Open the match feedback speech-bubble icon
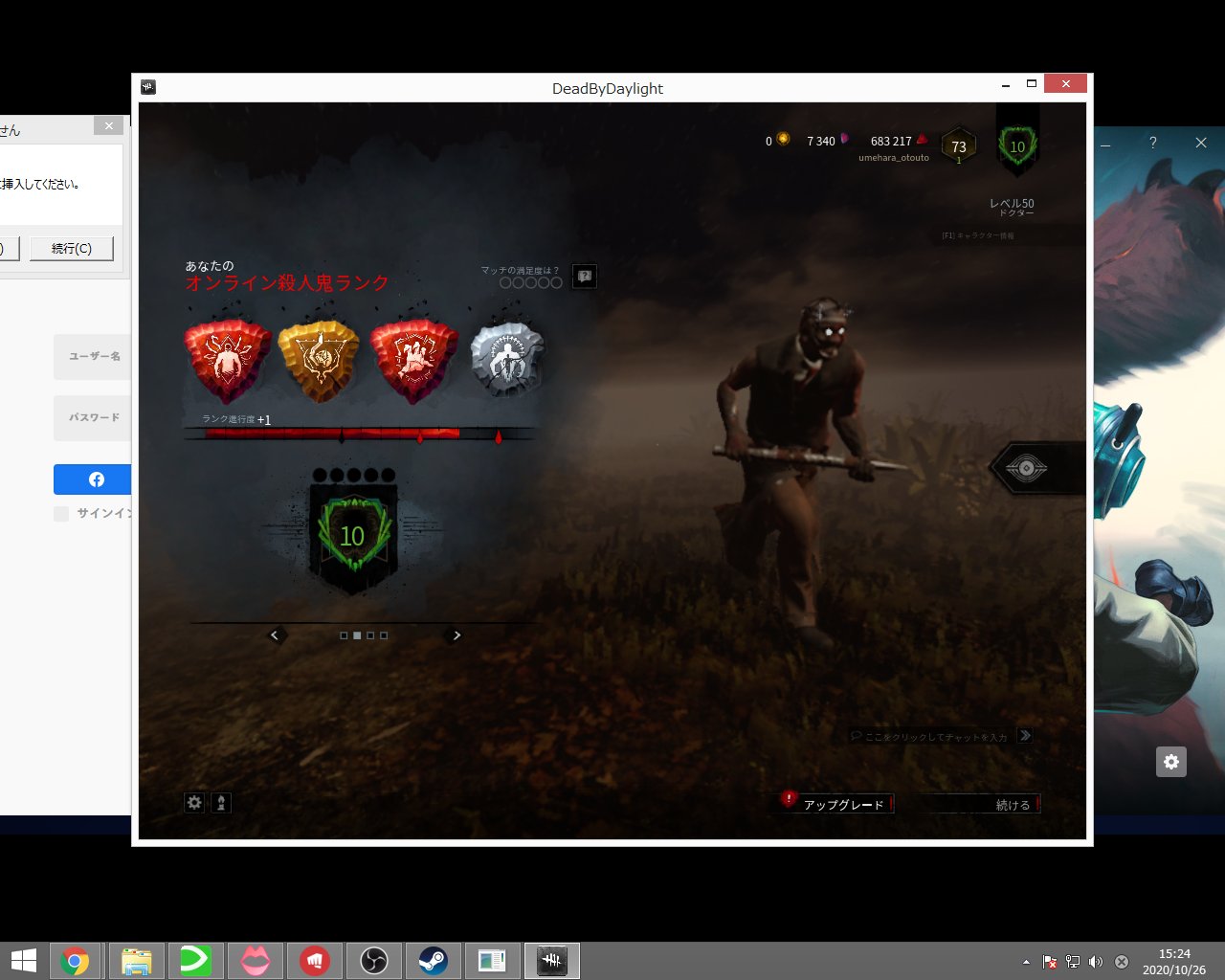 click(x=585, y=277)
